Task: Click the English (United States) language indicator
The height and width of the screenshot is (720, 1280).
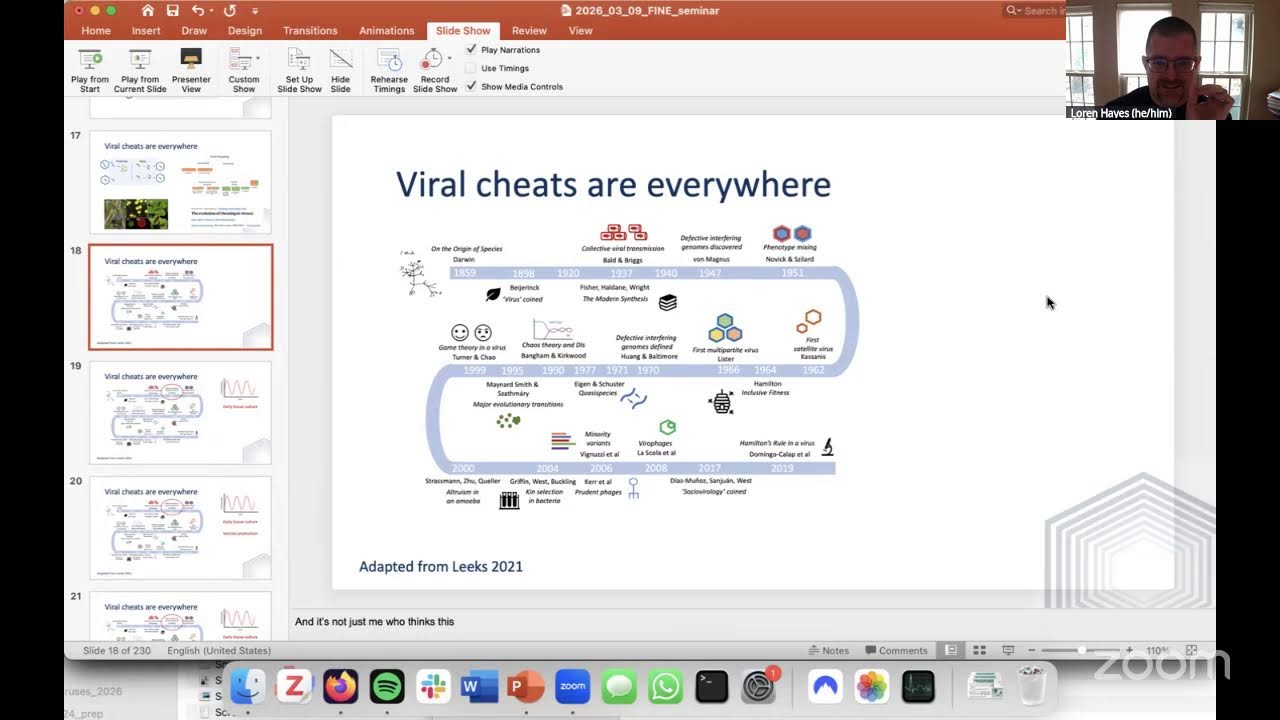Action: pos(219,650)
